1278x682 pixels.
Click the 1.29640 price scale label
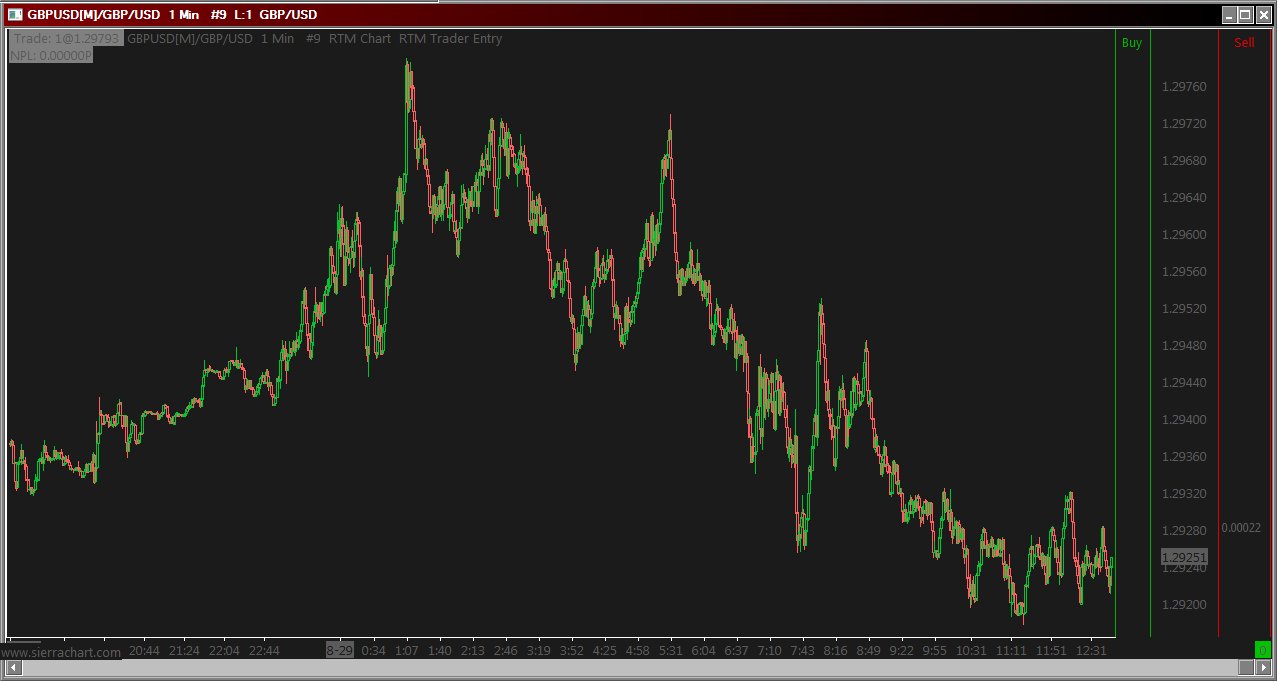point(1184,198)
